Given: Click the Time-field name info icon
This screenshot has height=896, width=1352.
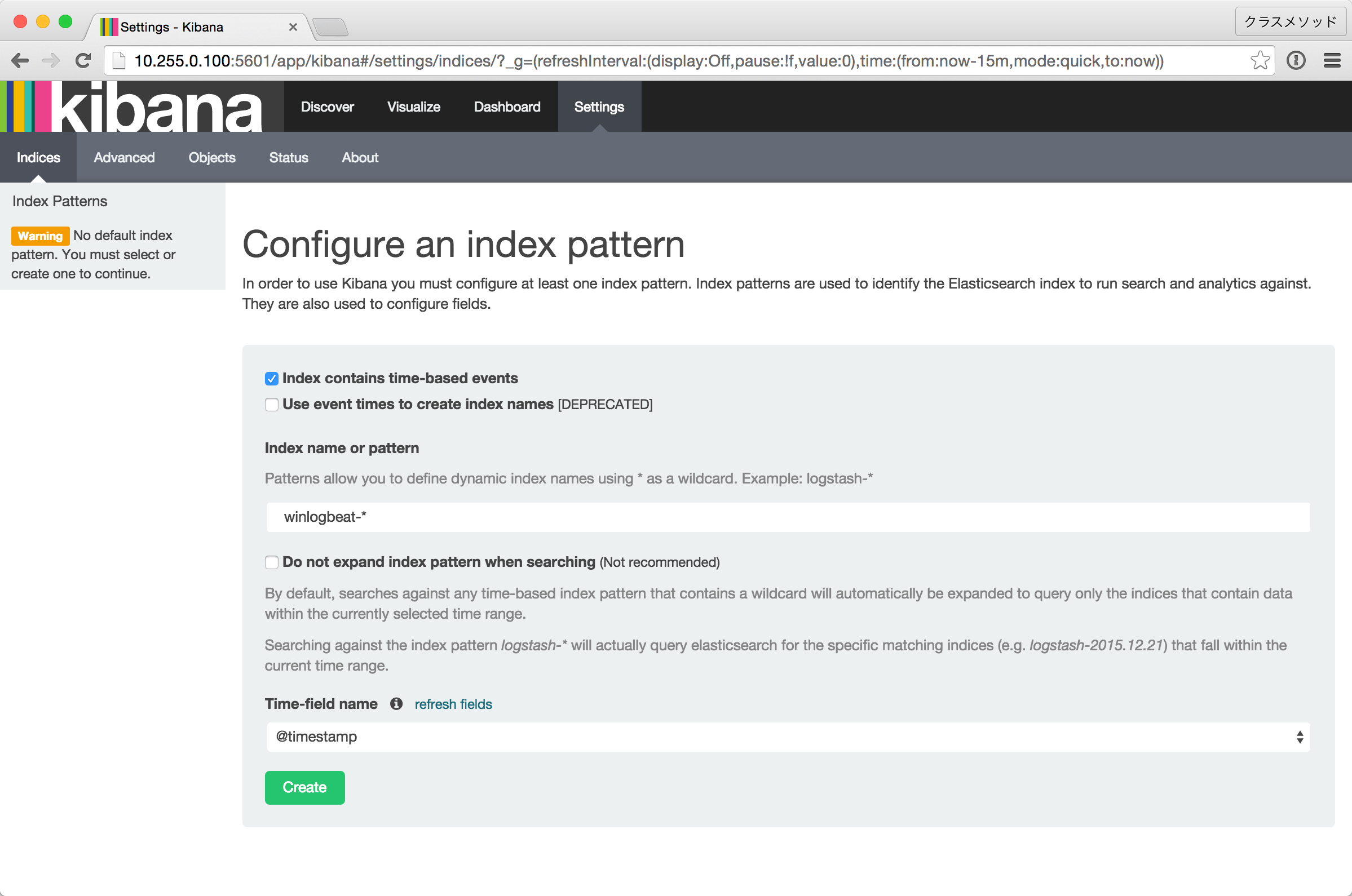Looking at the screenshot, I should tap(396, 704).
